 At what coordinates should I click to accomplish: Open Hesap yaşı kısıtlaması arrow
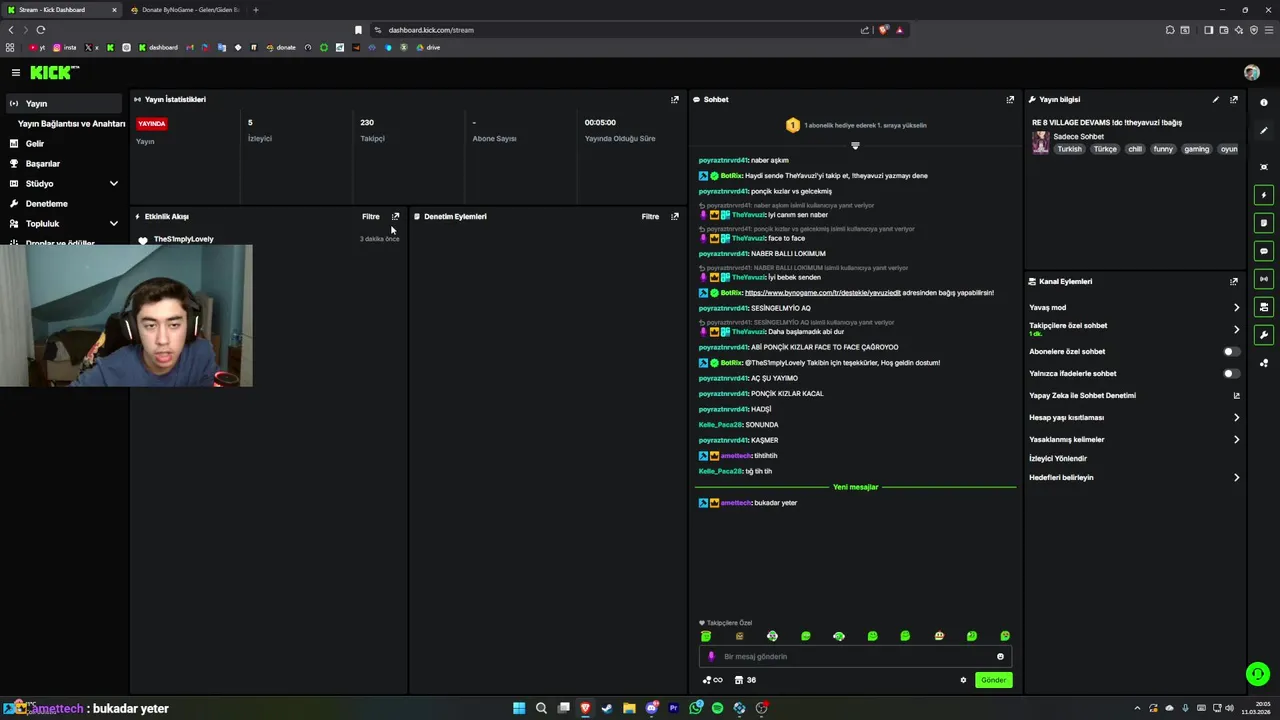(x=1236, y=418)
